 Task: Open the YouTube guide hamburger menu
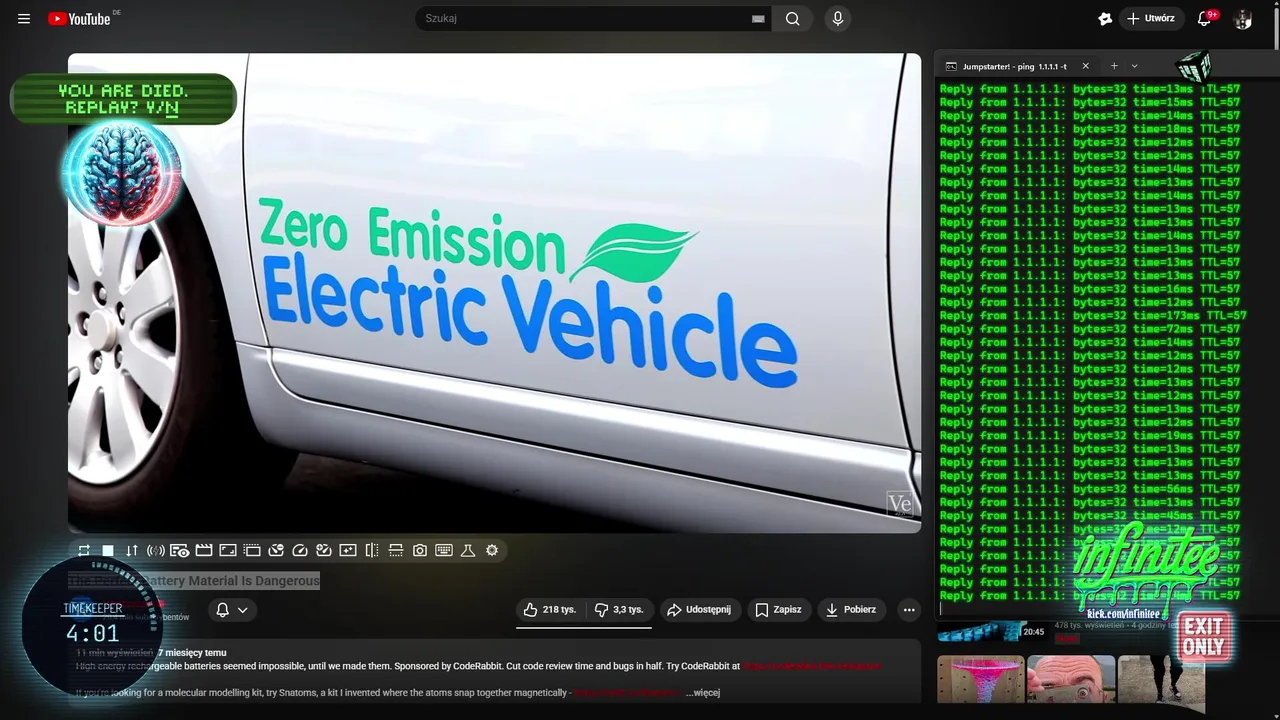point(24,19)
